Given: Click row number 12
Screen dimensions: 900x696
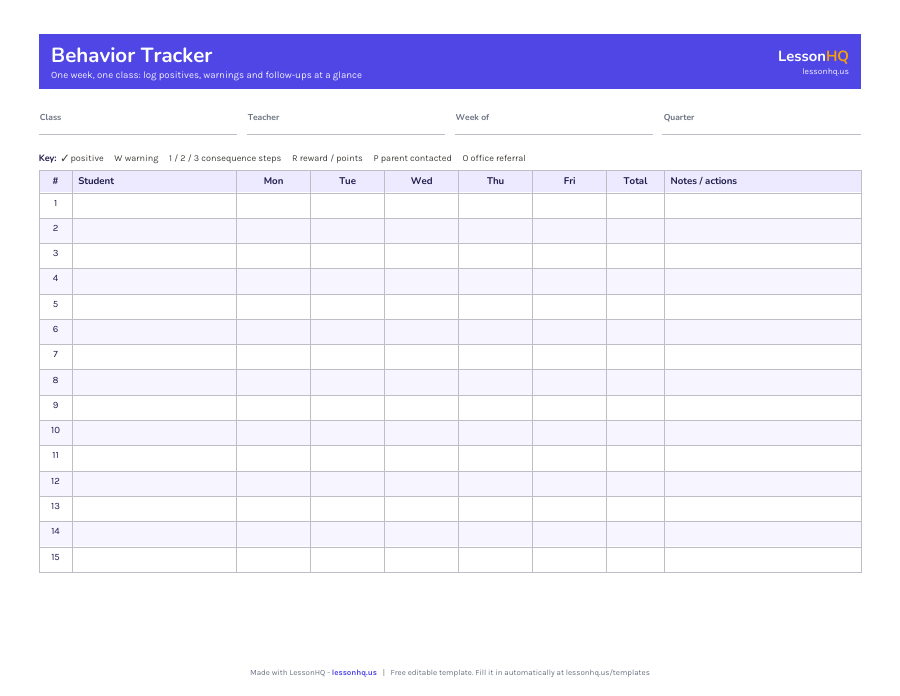Looking at the screenshot, I should 56,481.
